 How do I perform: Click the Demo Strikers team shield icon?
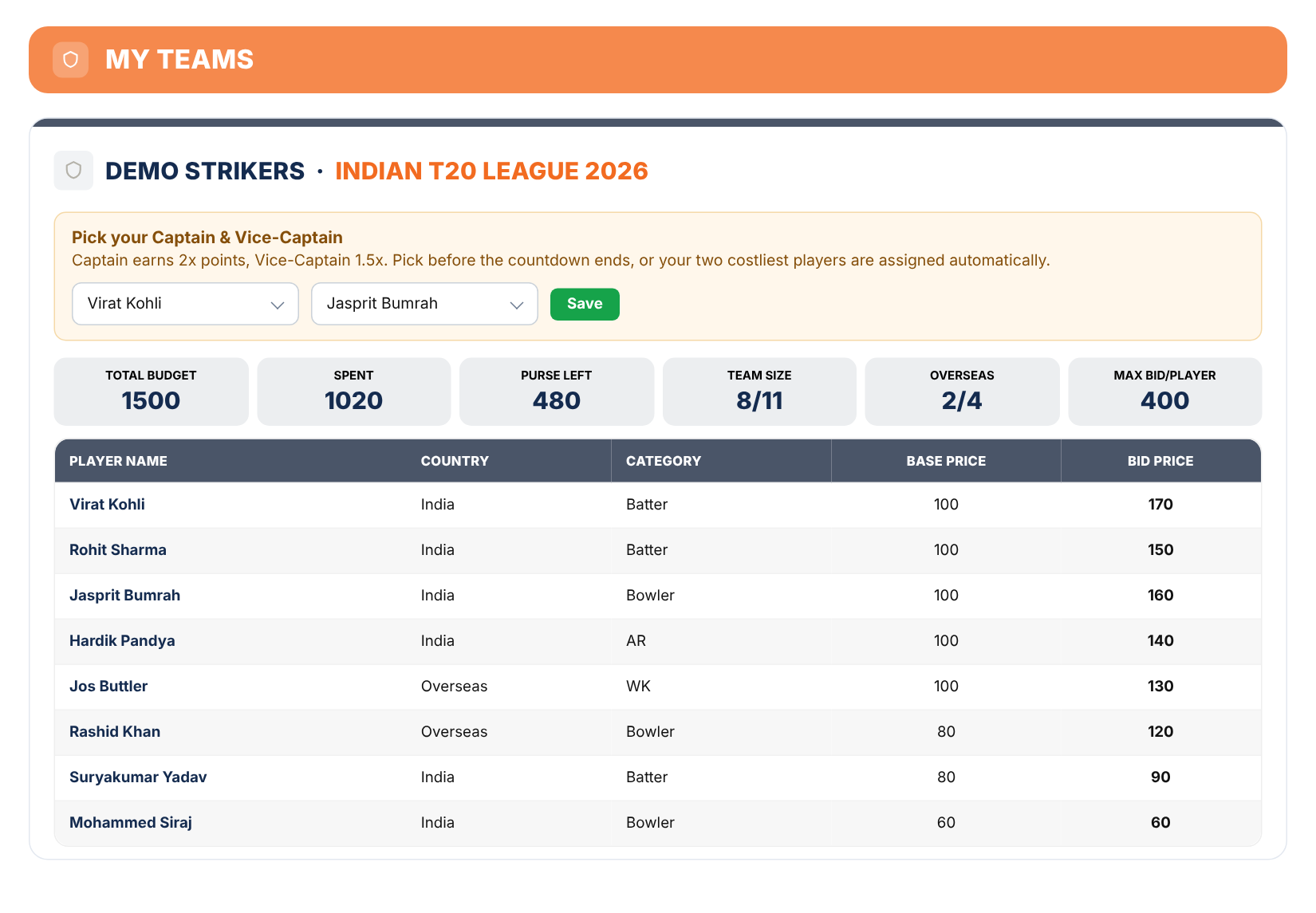point(73,171)
